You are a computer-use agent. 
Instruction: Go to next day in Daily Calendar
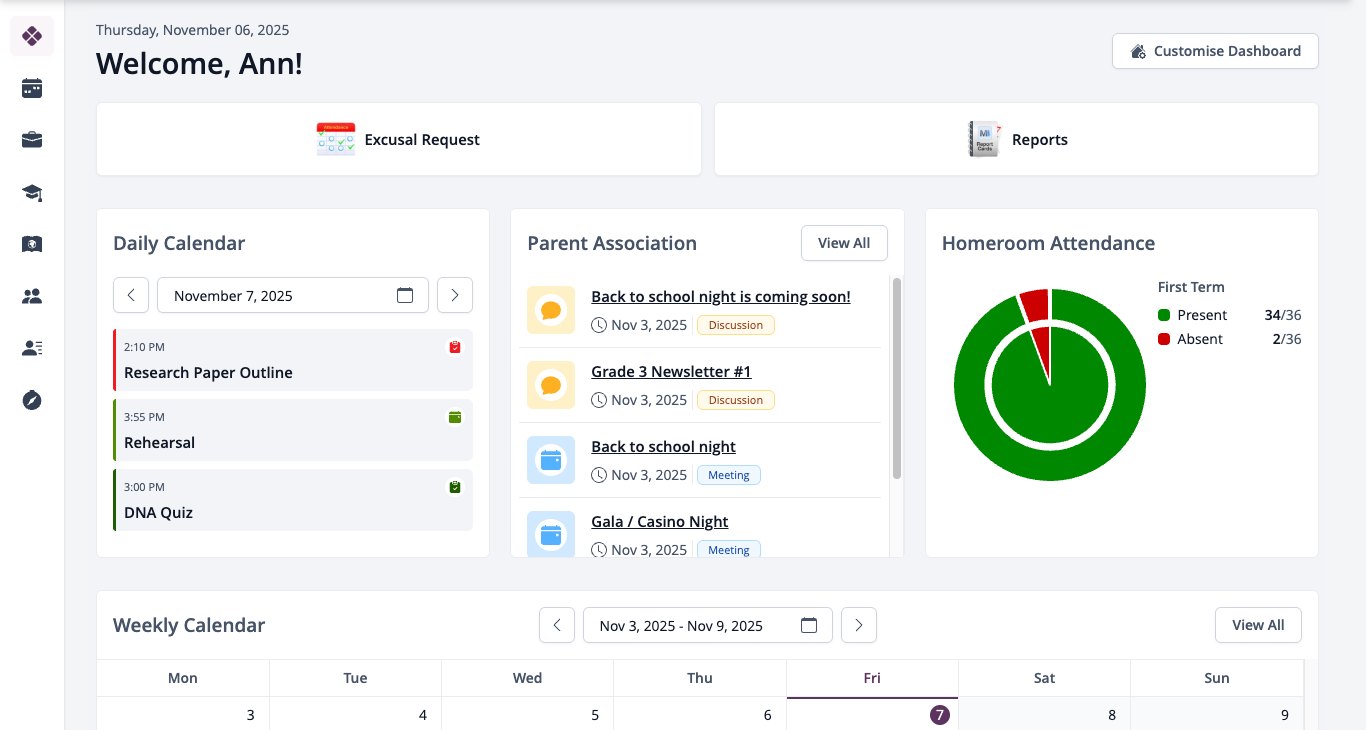(x=455, y=295)
